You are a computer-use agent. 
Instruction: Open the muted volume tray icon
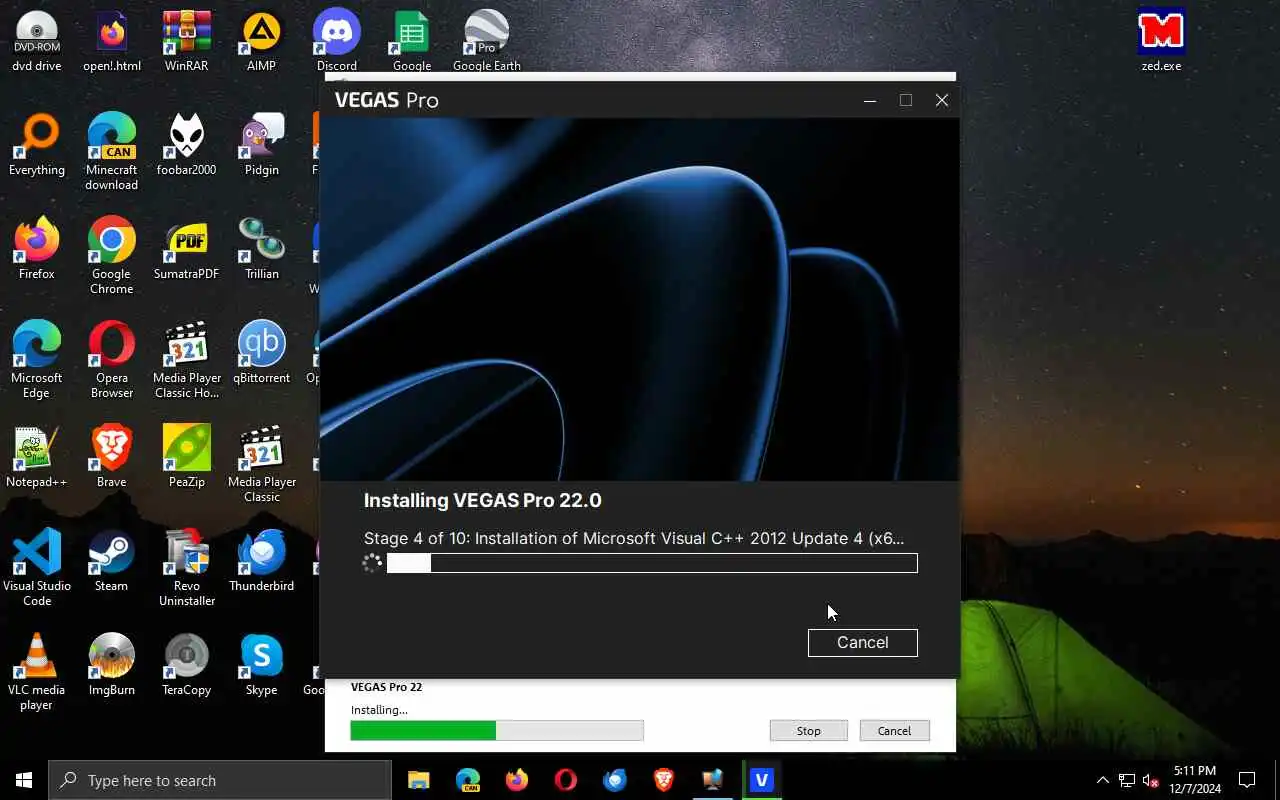[1151, 780]
